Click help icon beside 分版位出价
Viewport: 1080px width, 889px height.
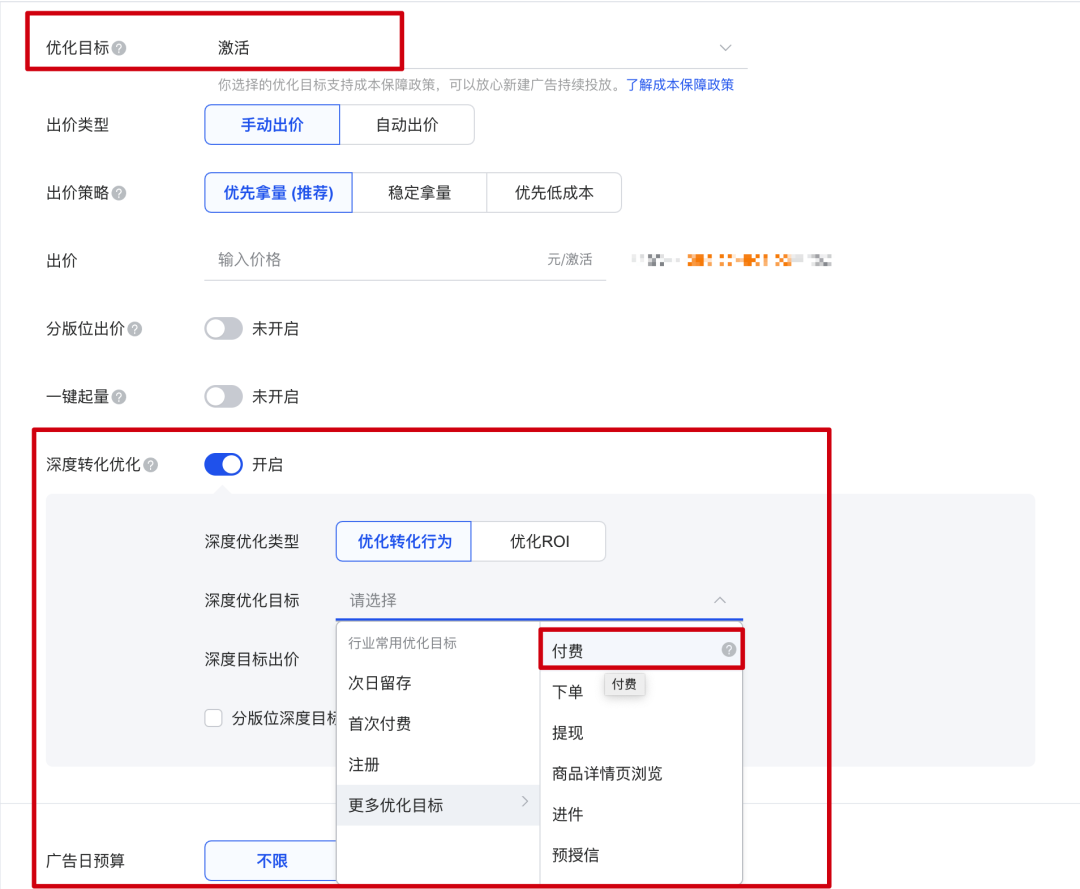tap(135, 329)
